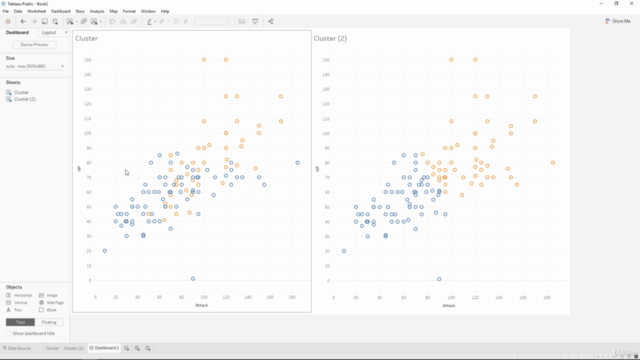Open the Window menu
This screenshot has height=360, width=640.
(x=148, y=11)
